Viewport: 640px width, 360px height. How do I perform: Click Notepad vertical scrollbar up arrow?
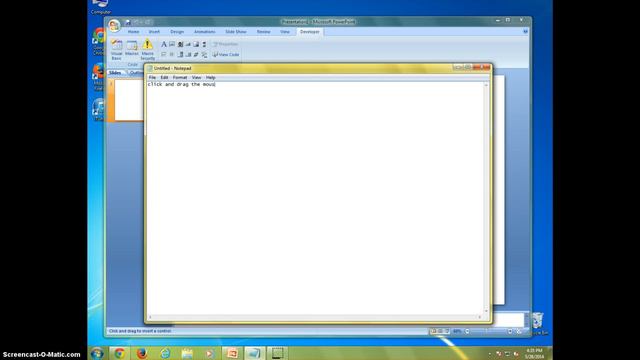tap(486, 85)
